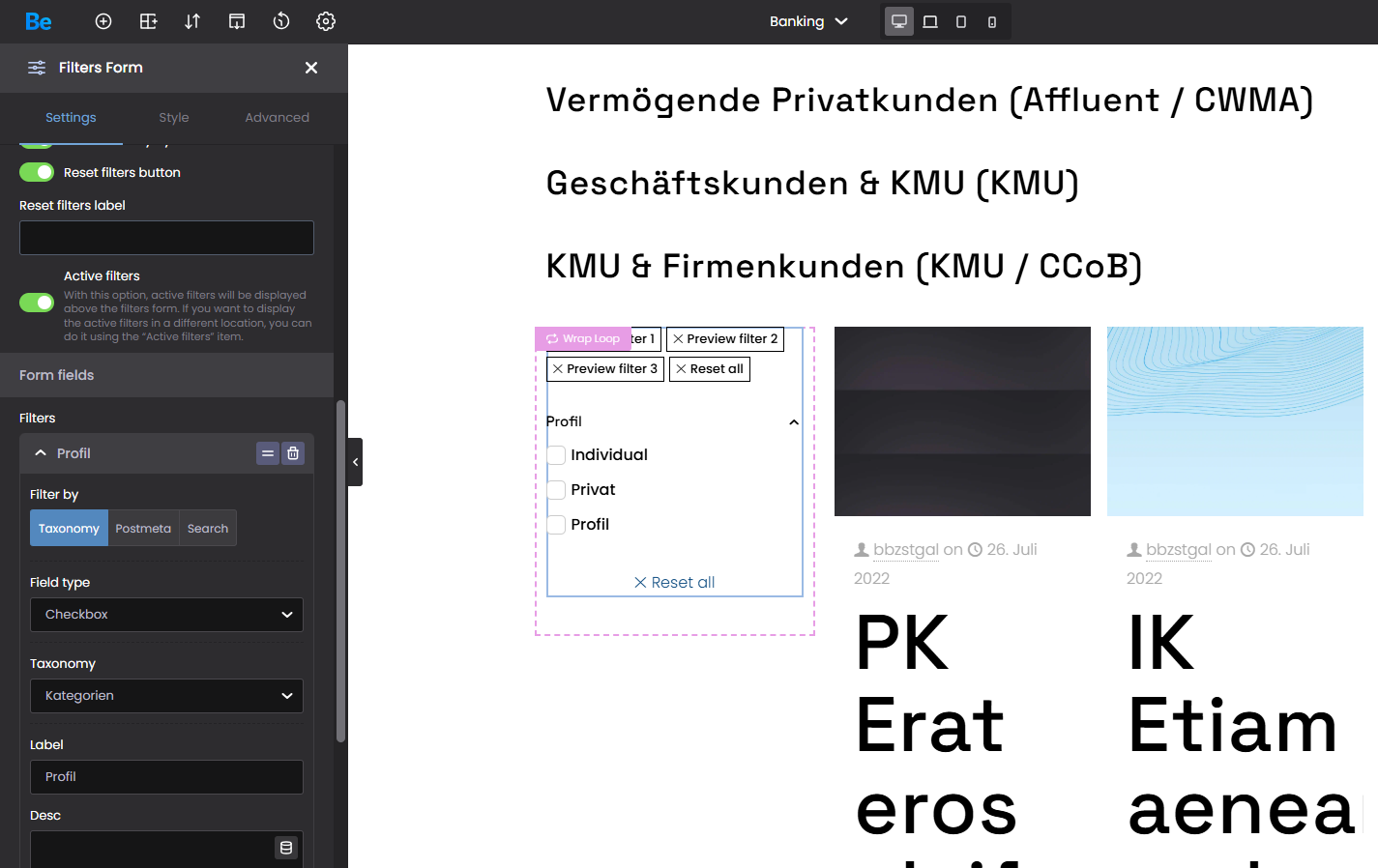Open the Advanced tab
Viewport: 1378px width, 868px height.
pos(277,117)
